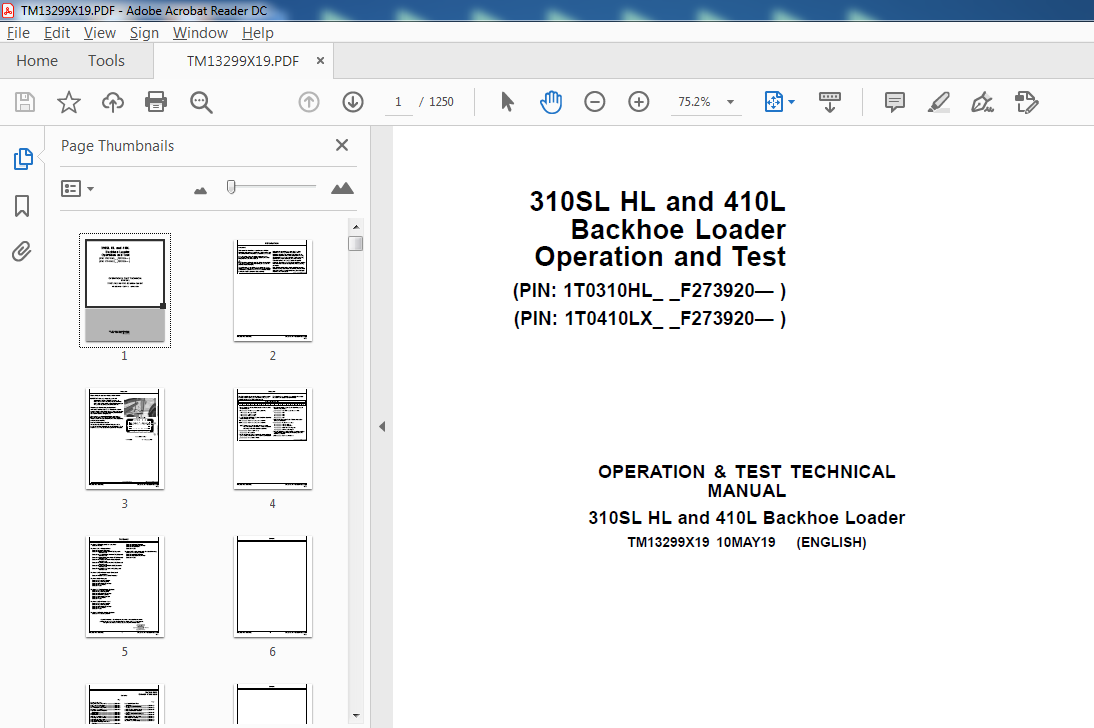1094x728 pixels.
Task: Switch to the Home tab
Action: (x=37, y=61)
